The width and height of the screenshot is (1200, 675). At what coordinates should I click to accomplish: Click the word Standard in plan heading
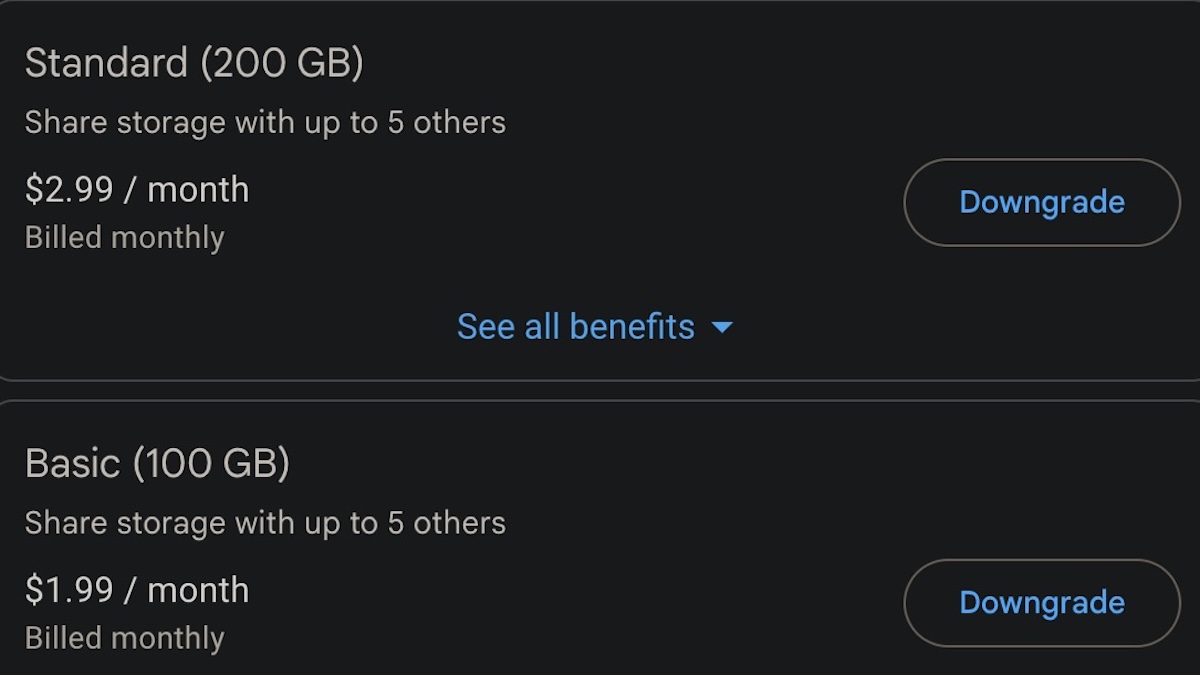click(106, 63)
